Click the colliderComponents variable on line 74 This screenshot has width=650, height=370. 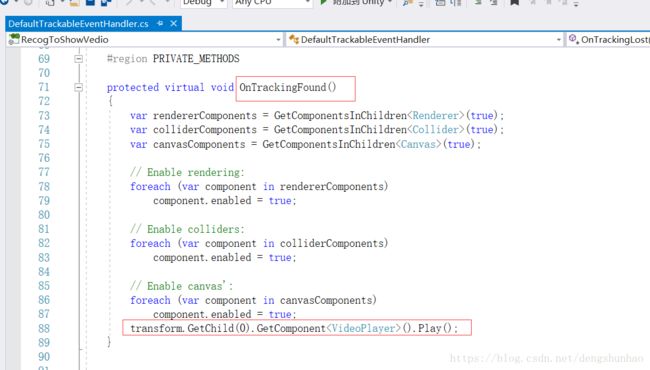[x=205, y=130]
